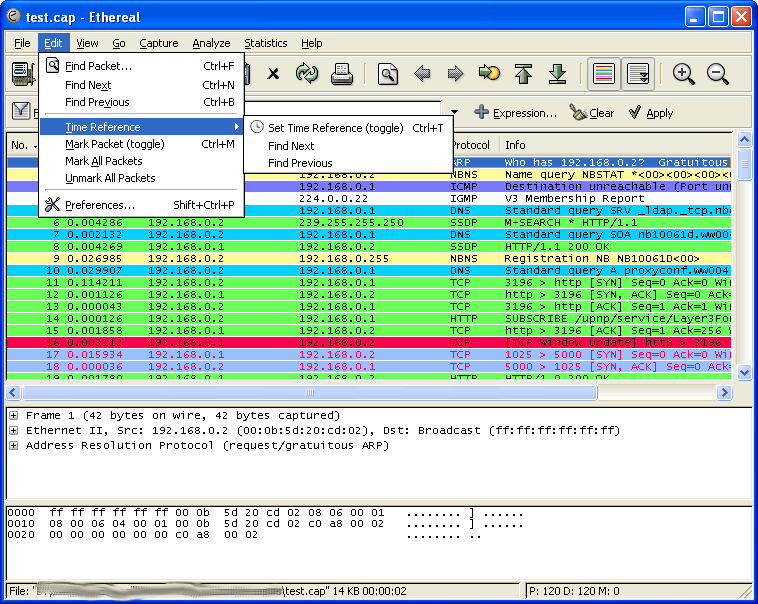Select packet 14 HTTP SUBSCRIBE row

pos(368,319)
